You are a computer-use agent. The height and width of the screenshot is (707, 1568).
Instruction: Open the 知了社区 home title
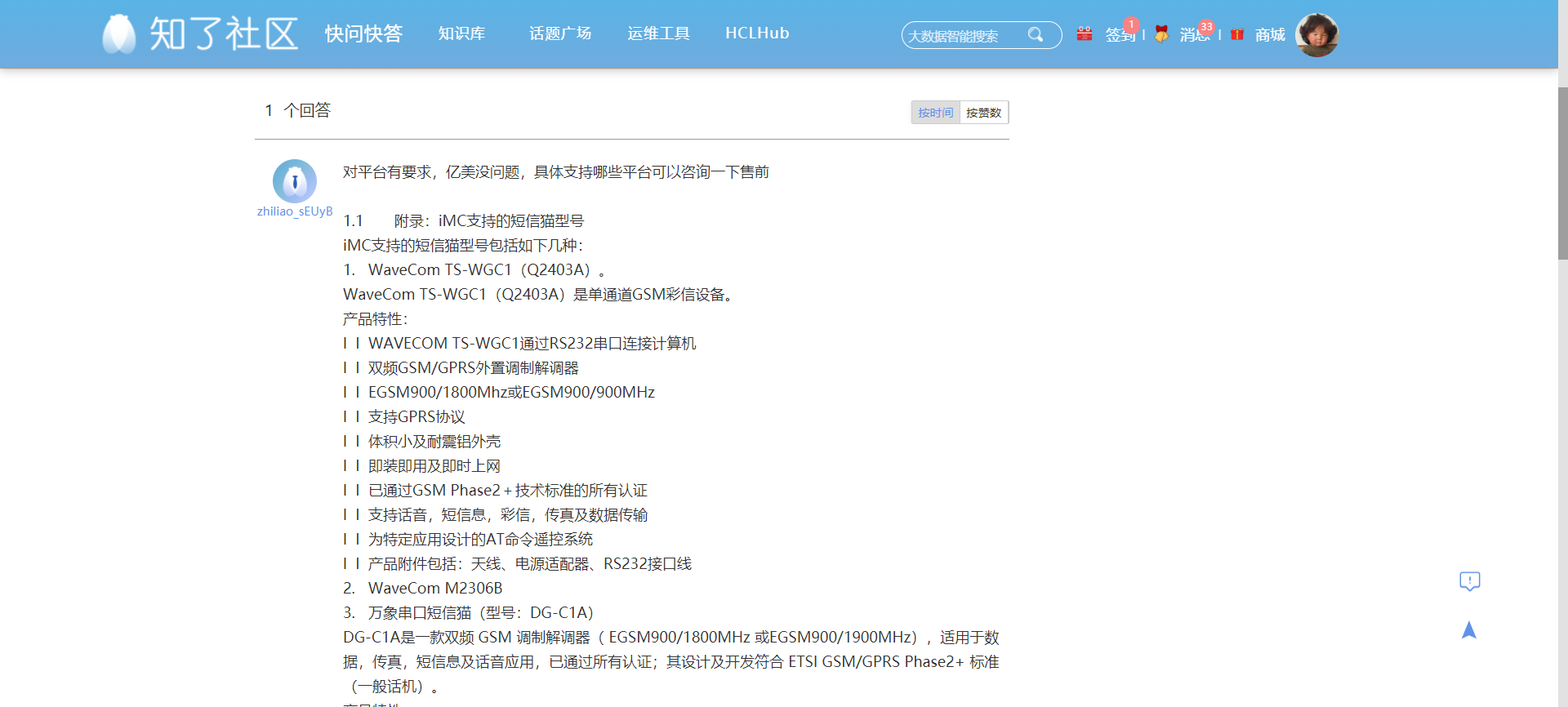[224, 34]
